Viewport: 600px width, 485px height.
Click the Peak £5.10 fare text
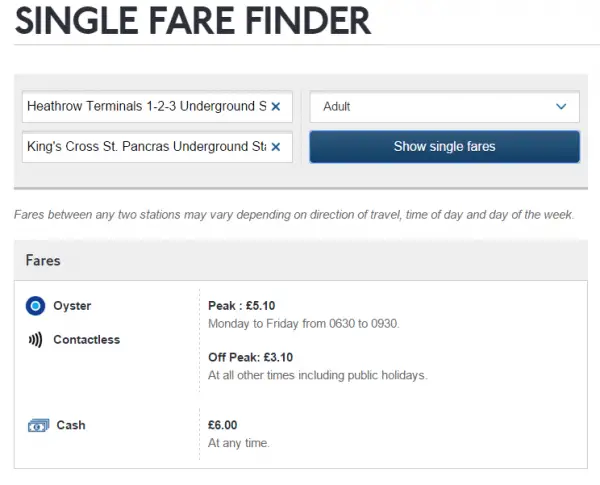(x=241, y=305)
